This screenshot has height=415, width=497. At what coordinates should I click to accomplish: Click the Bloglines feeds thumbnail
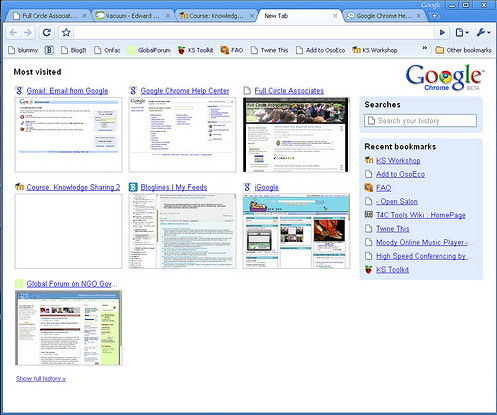pos(182,231)
